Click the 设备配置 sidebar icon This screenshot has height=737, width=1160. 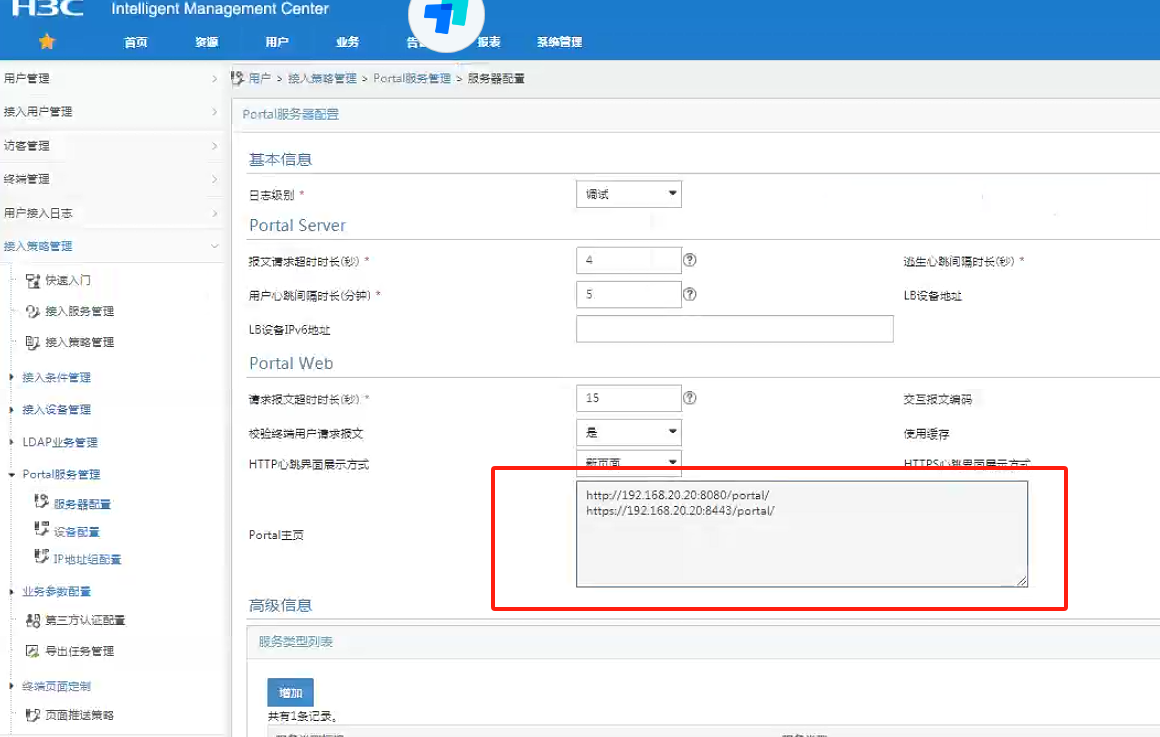click(x=41, y=529)
